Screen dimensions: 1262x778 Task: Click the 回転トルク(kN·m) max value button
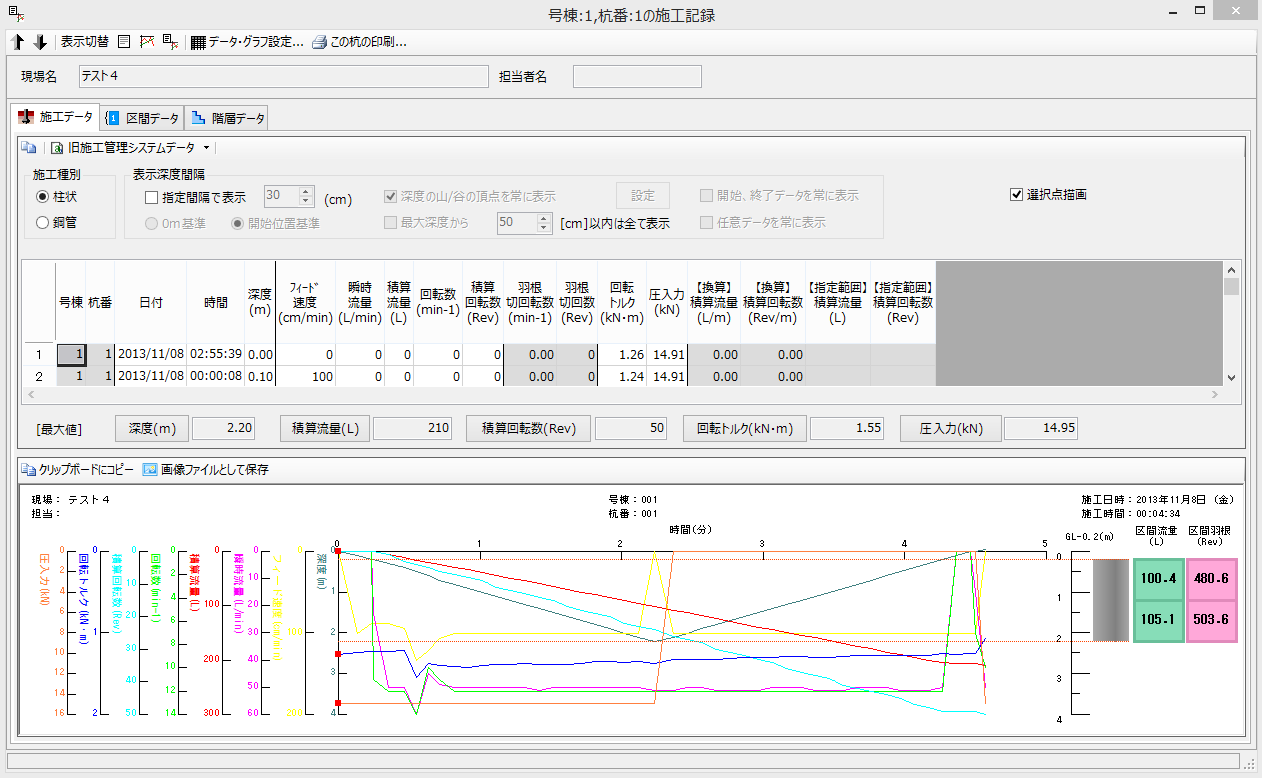(744, 428)
